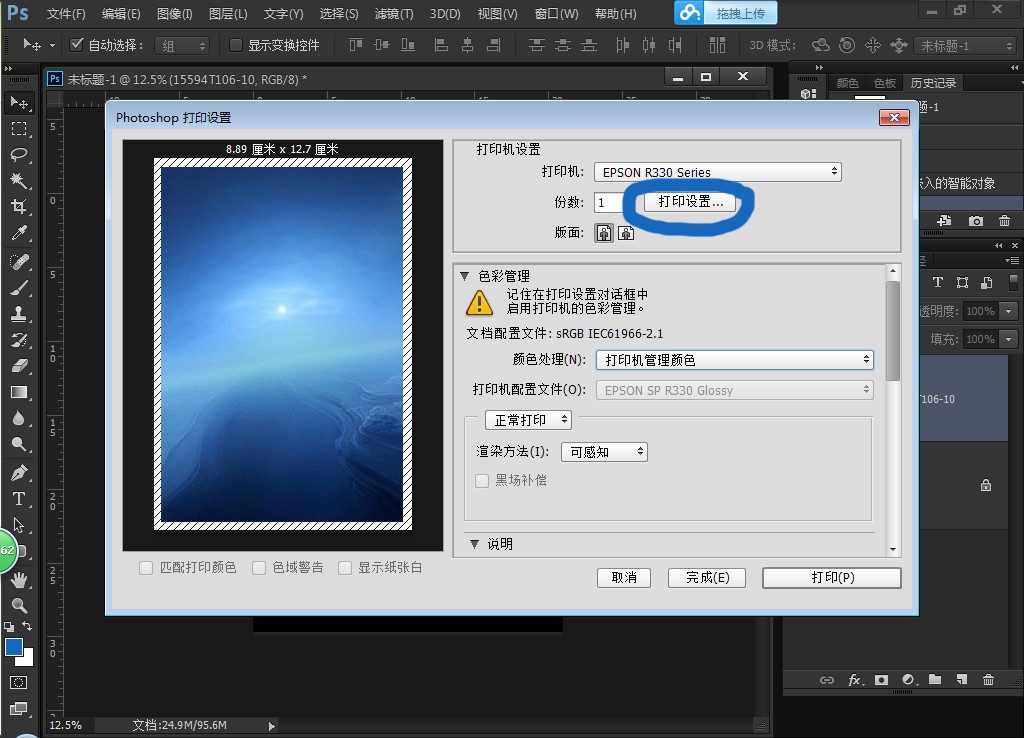Check the 显示变换控件 option
Image resolution: width=1024 pixels, height=738 pixels.
click(x=236, y=44)
